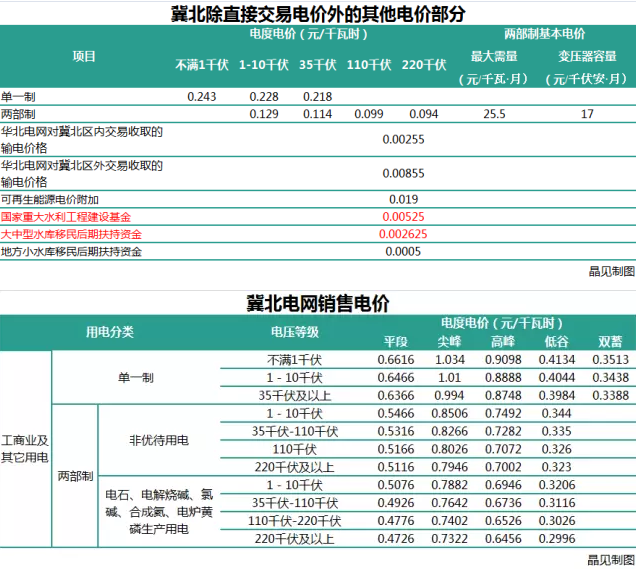This screenshot has height=569, width=636.
Task: Click the title 冀北除直接交易电价外的其他电价部分
Action: (x=318, y=13)
